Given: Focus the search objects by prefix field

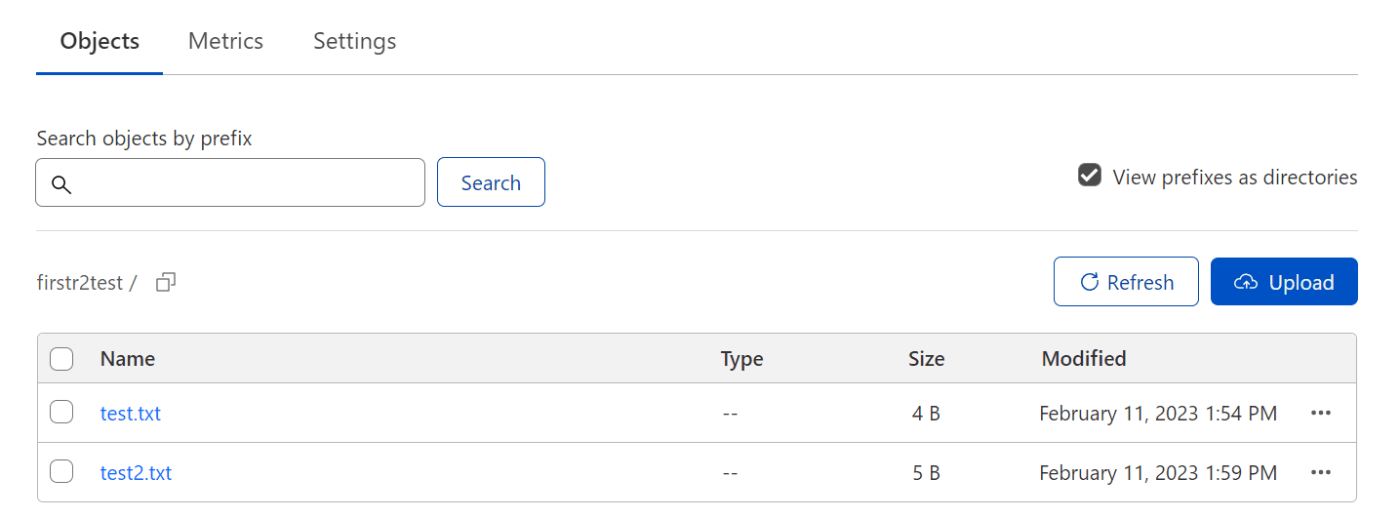Looking at the screenshot, I should 230,183.
